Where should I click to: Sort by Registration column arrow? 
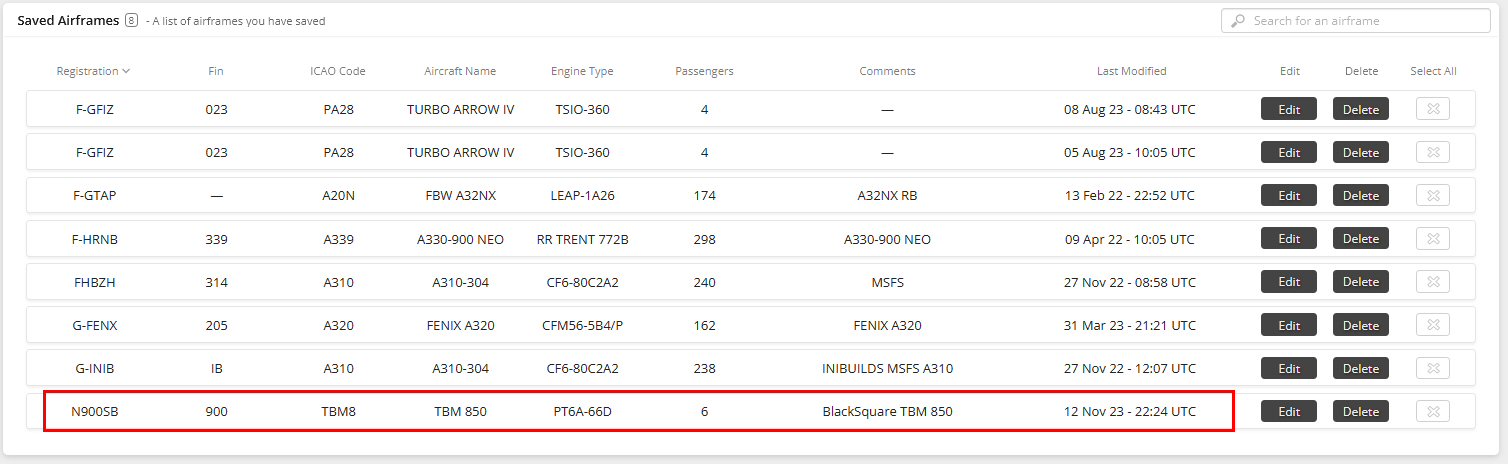[x=127, y=71]
